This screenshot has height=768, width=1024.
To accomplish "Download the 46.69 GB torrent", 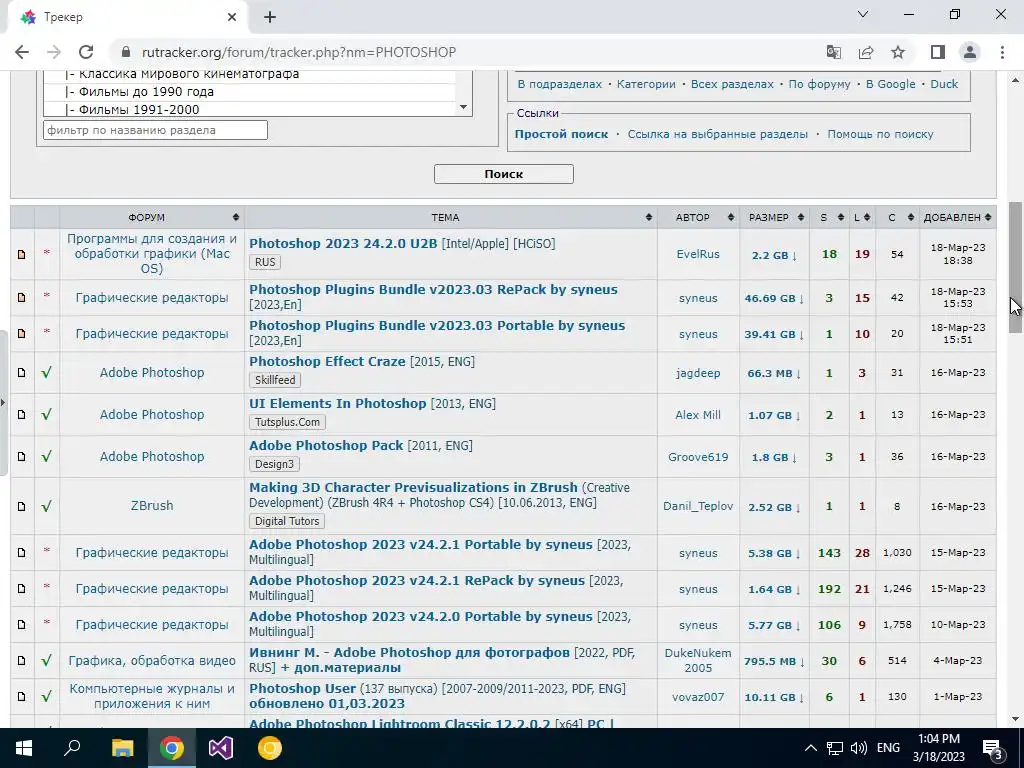I will click(774, 298).
